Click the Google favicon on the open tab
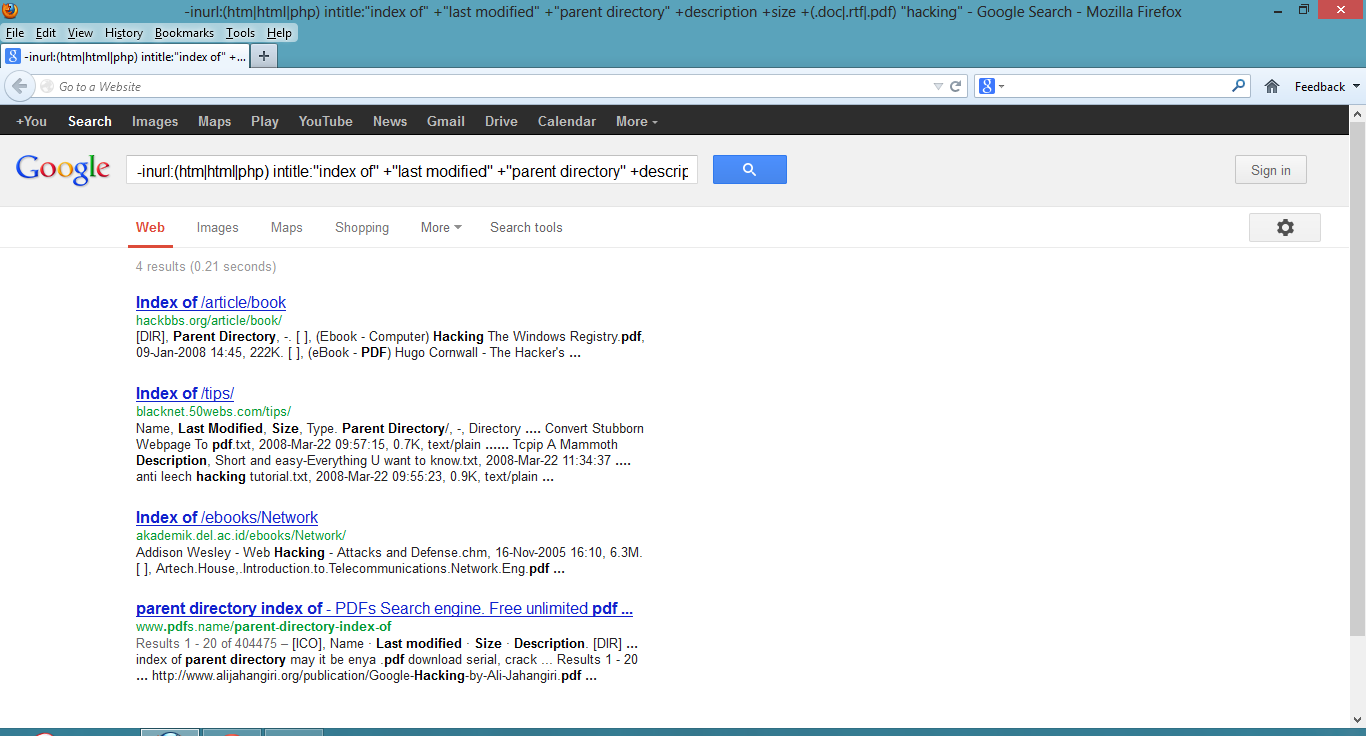 [x=13, y=56]
